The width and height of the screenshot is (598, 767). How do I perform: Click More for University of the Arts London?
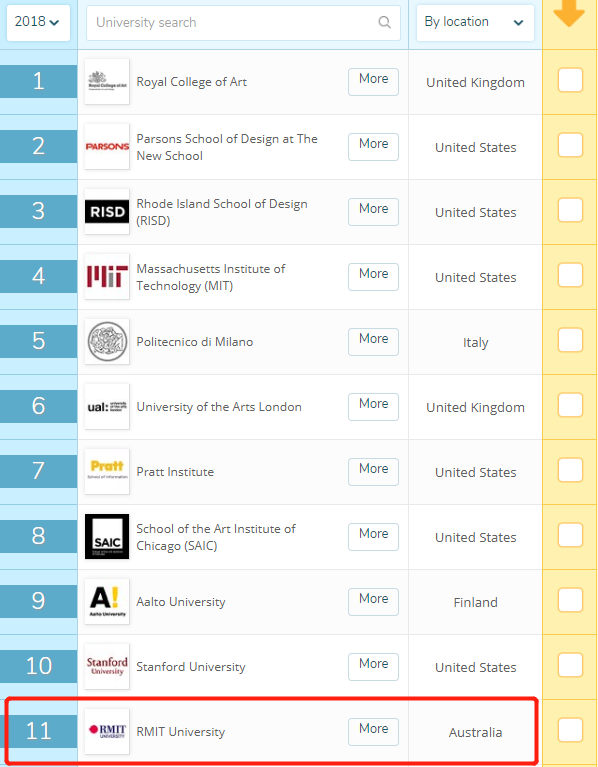[x=374, y=406]
